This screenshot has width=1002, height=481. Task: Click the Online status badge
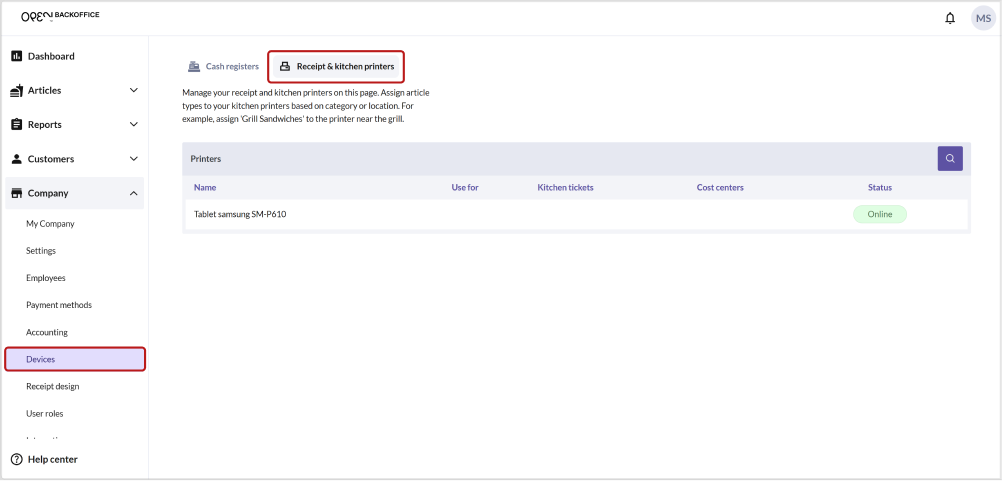pos(879,214)
